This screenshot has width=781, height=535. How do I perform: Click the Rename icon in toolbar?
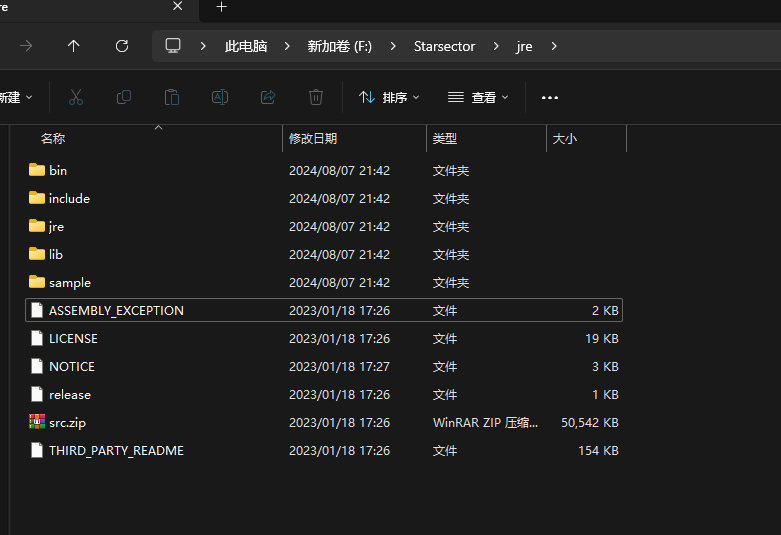click(219, 97)
